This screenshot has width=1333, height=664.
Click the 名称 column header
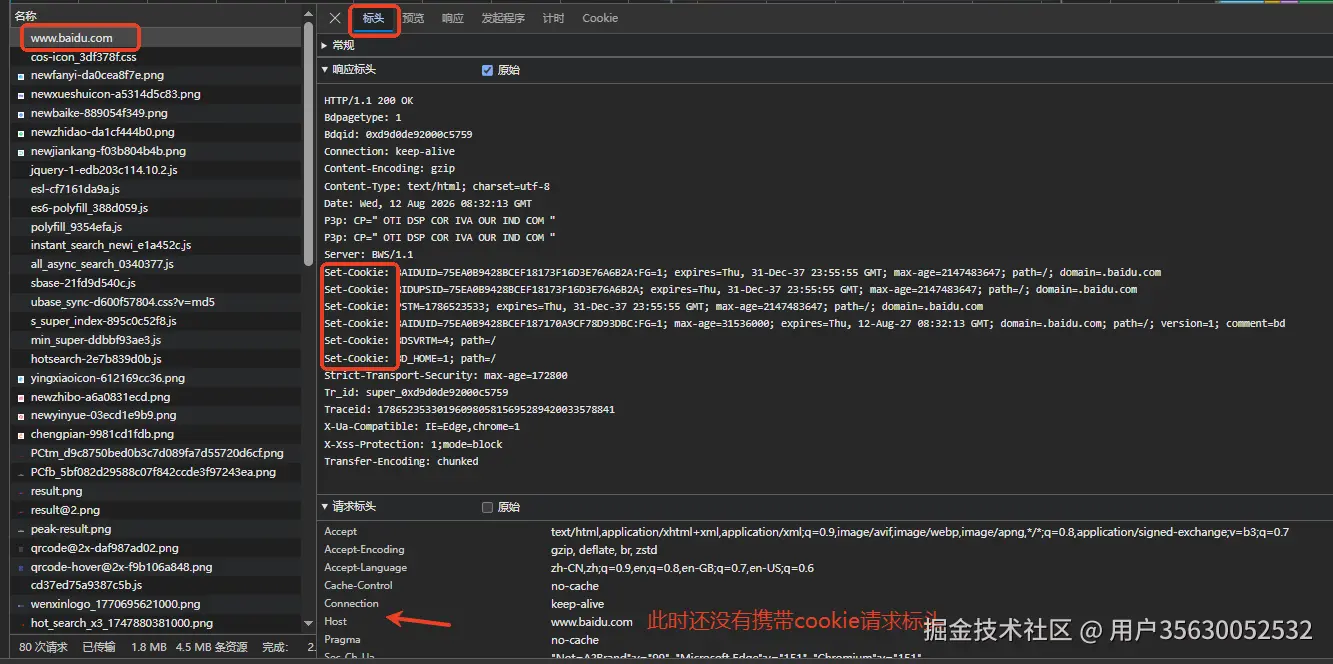(x=26, y=16)
